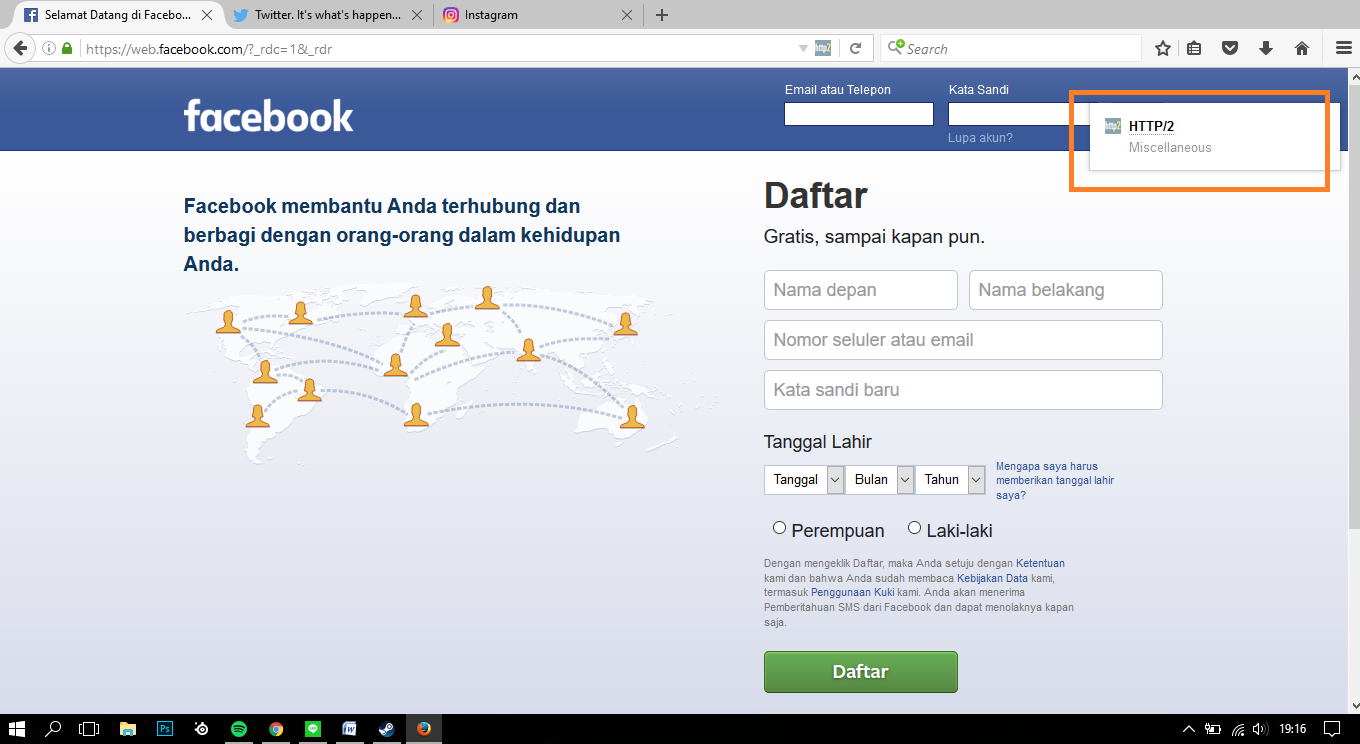The height and width of the screenshot is (744, 1360).
Task: Open the SteelSeries taskbar app icon
Action: tap(202, 729)
